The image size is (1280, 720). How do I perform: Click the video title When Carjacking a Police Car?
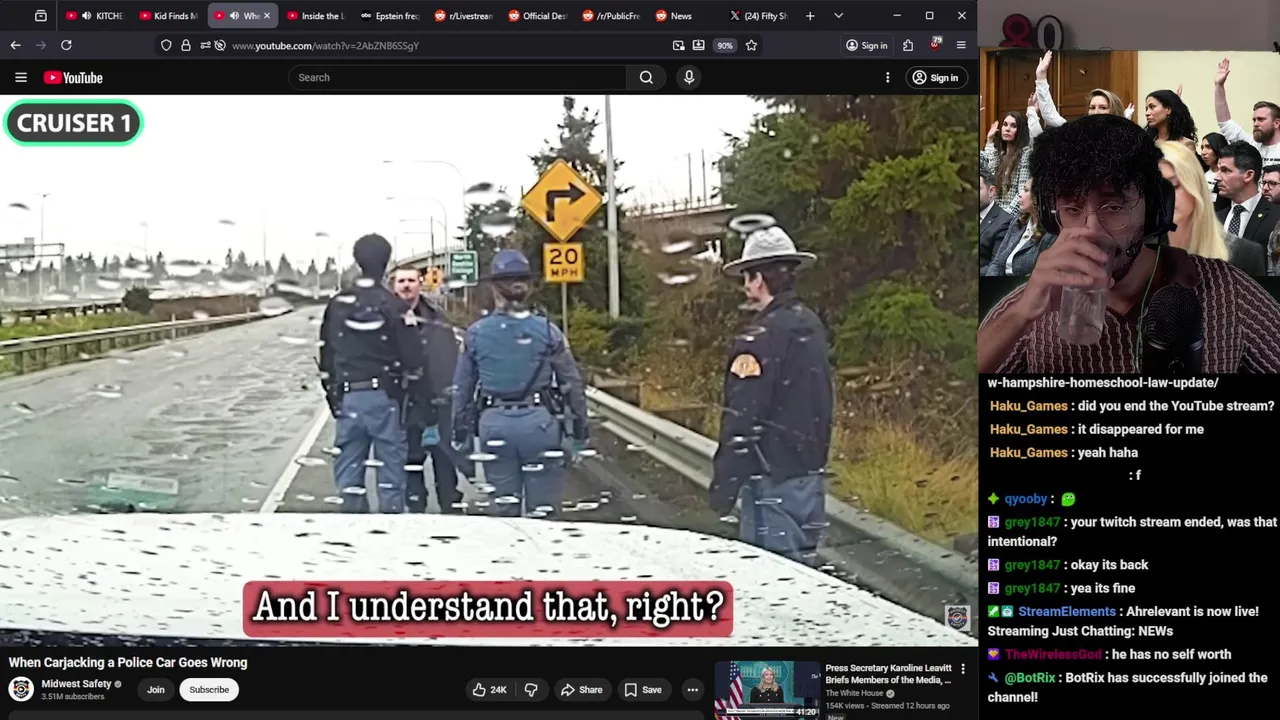(128, 662)
